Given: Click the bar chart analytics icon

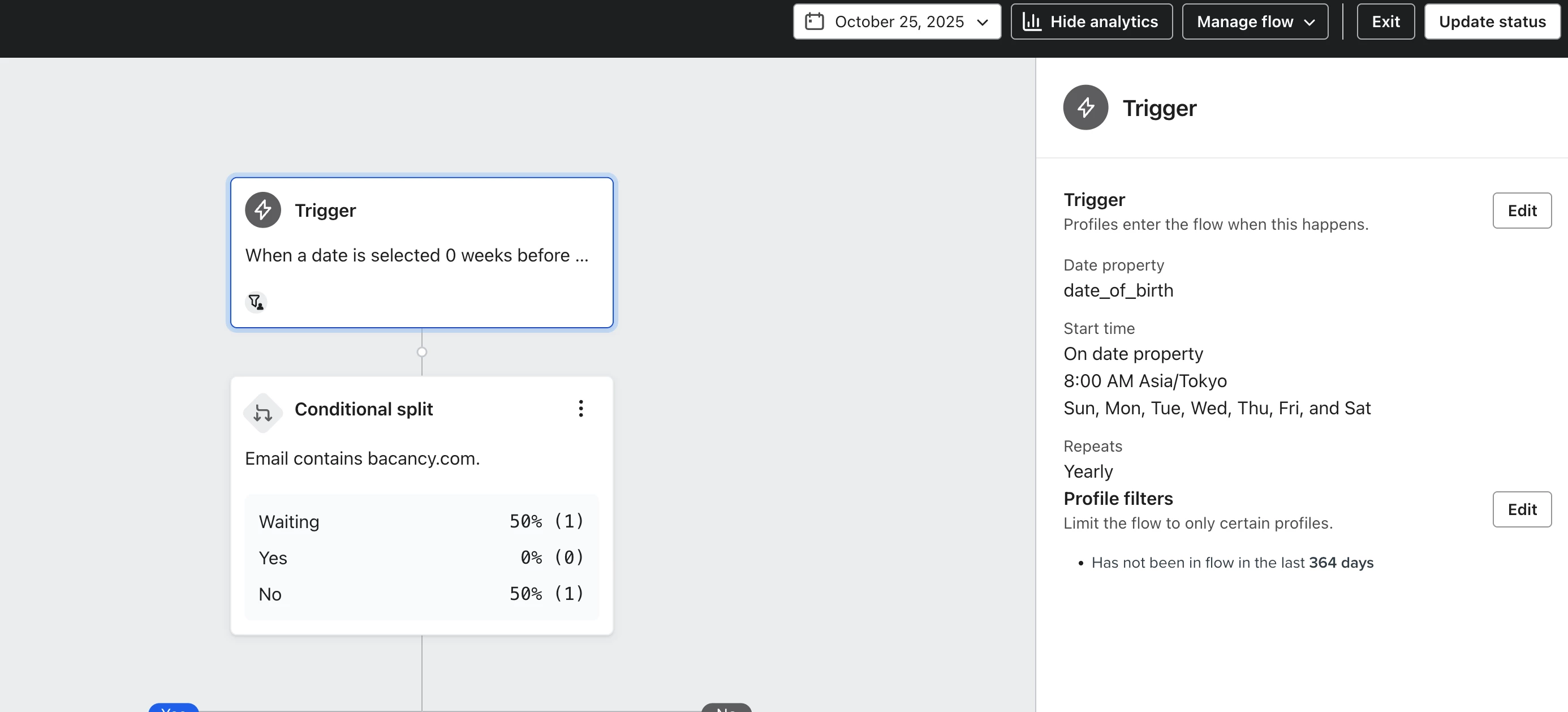Looking at the screenshot, I should click(1032, 22).
